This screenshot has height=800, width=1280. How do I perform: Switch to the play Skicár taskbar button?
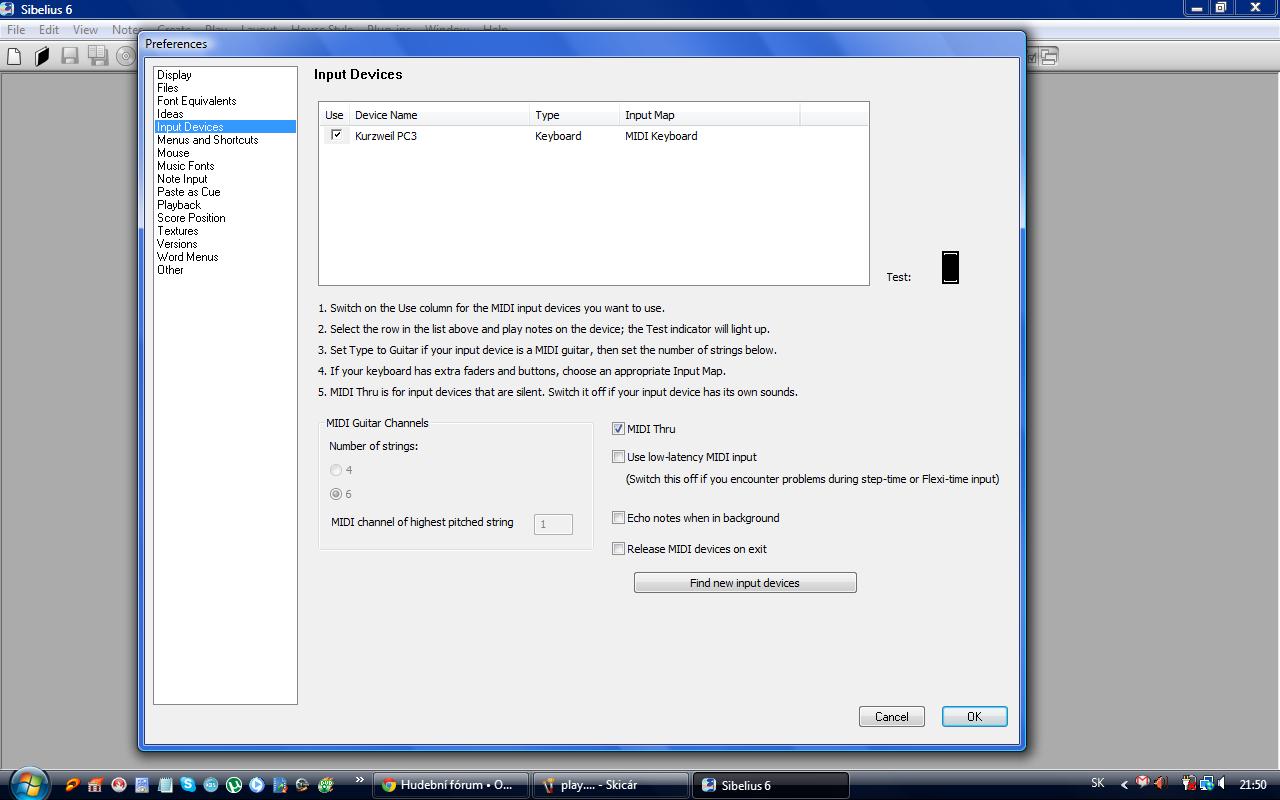pos(611,785)
